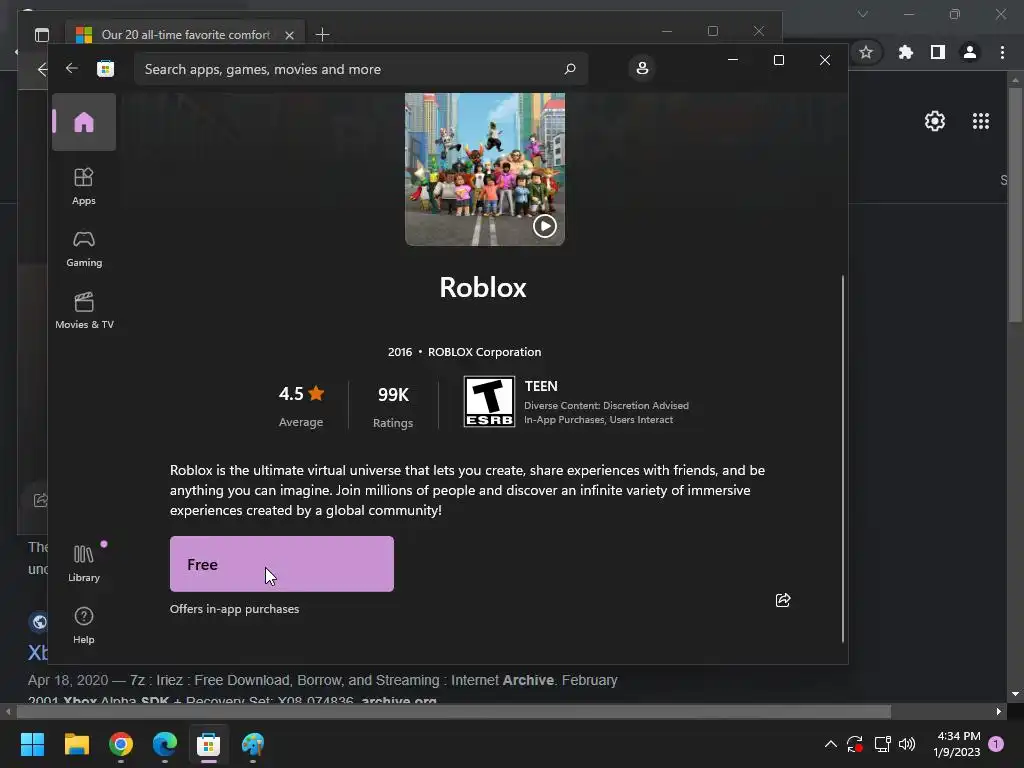Image resolution: width=1024 pixels, height=768 pixels.
Task: Show hidden system tray icons
Action: coord(831,744)
